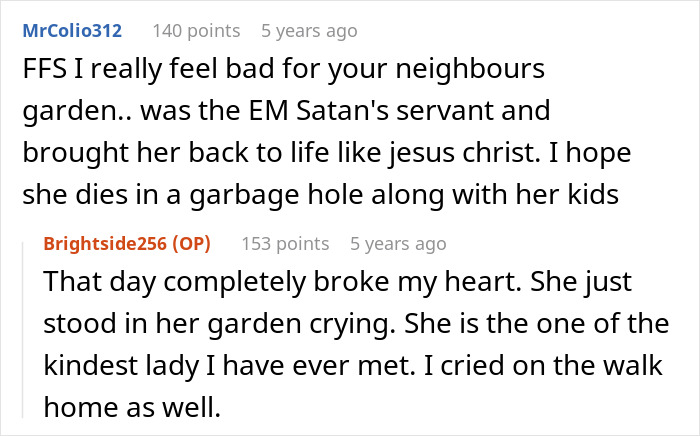
Task: Click the line starting "That day completely broke"
Action: tap(337, 285)
